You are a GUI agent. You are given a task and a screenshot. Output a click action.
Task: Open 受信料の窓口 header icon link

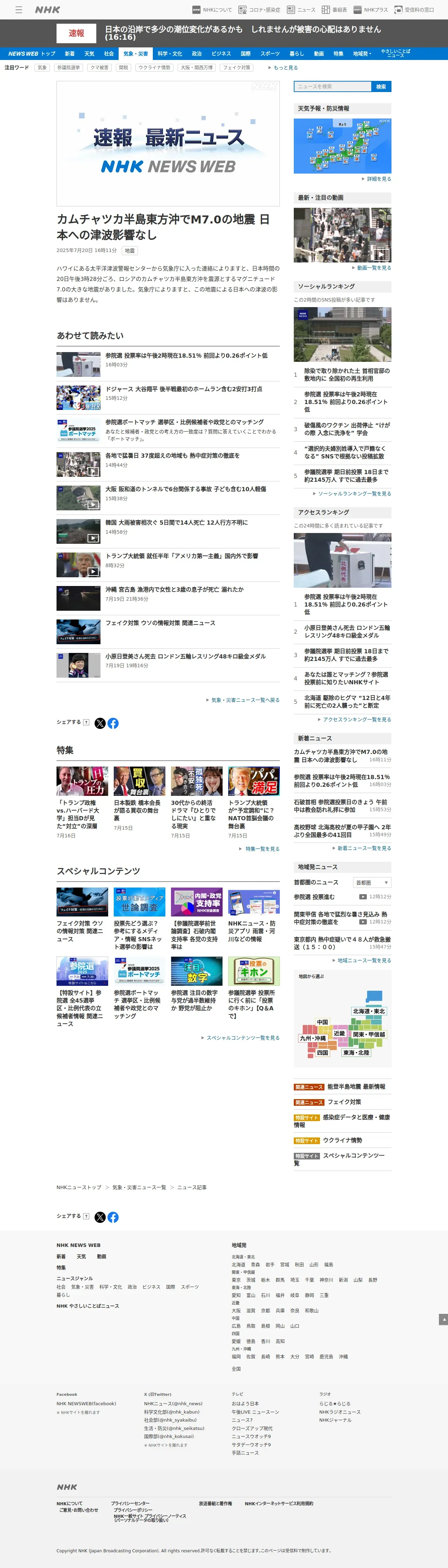398,10
